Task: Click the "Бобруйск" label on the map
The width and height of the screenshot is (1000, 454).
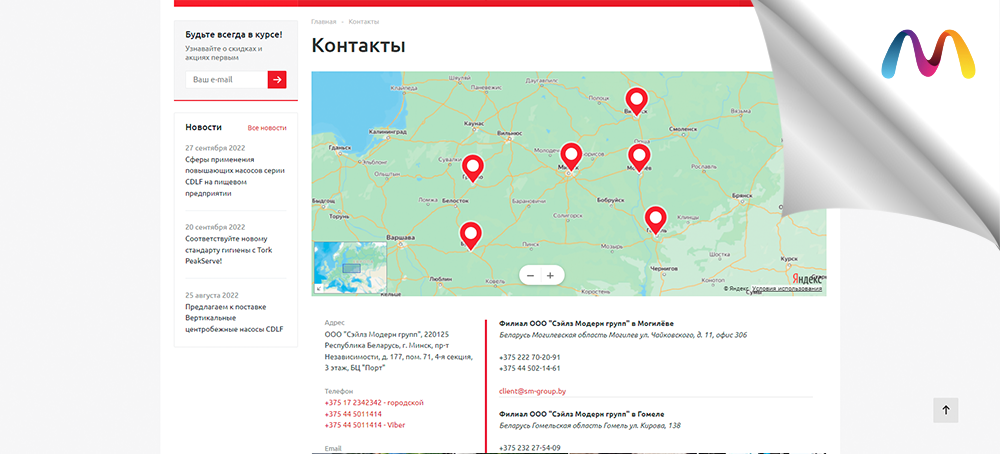Action: point(610,200)
